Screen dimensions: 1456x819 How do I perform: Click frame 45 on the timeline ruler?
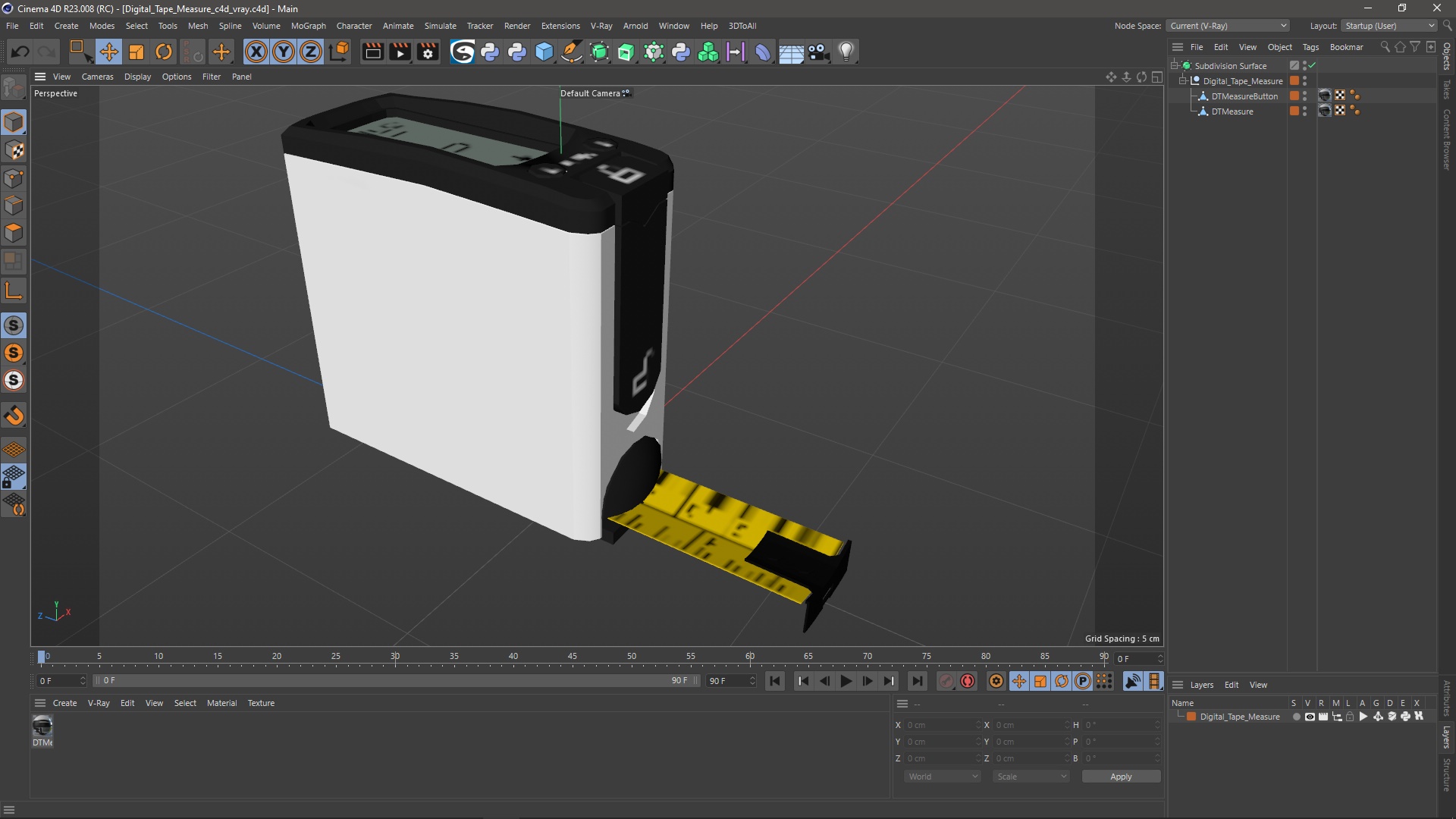click(573, 657)
